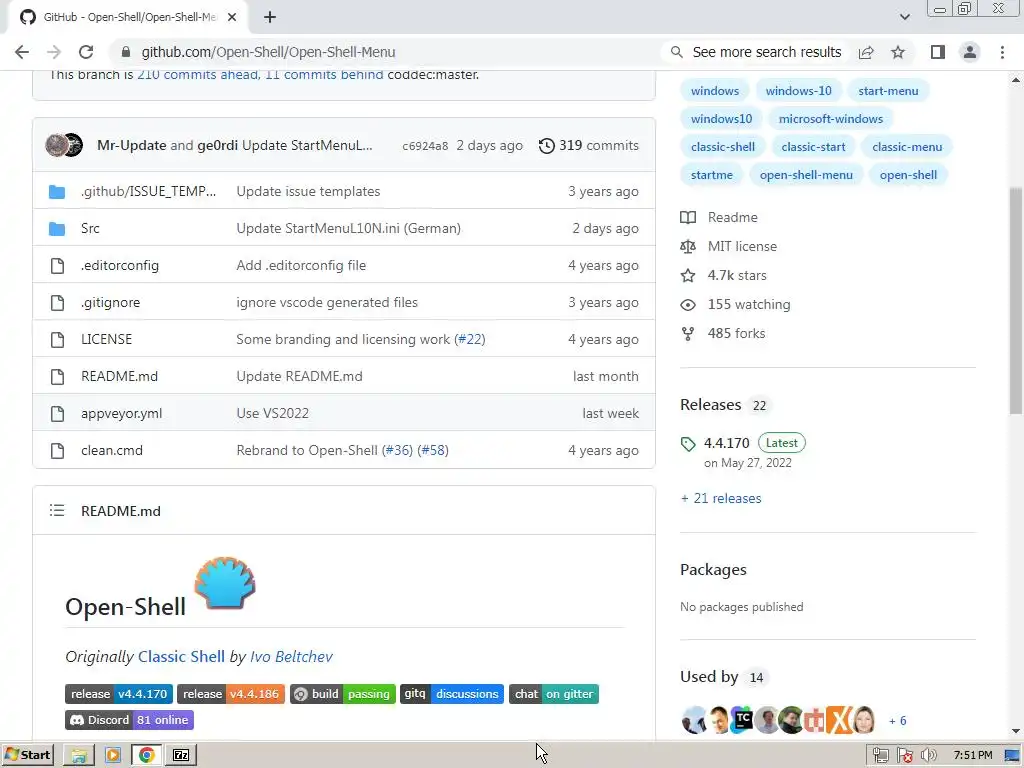Open the Used by section link

(x=709, y=677)
